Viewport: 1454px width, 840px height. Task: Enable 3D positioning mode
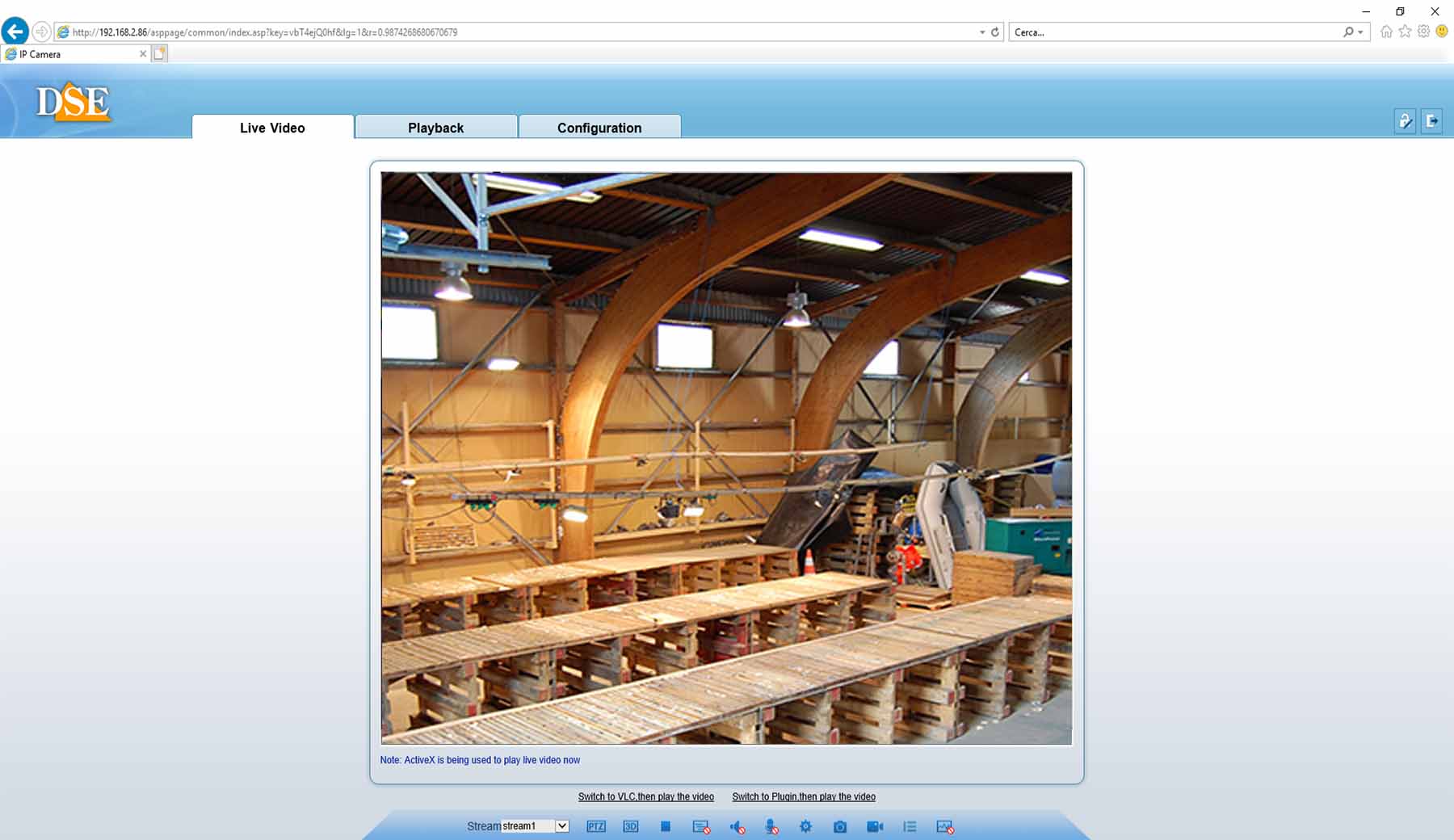[x=630, y=826]
